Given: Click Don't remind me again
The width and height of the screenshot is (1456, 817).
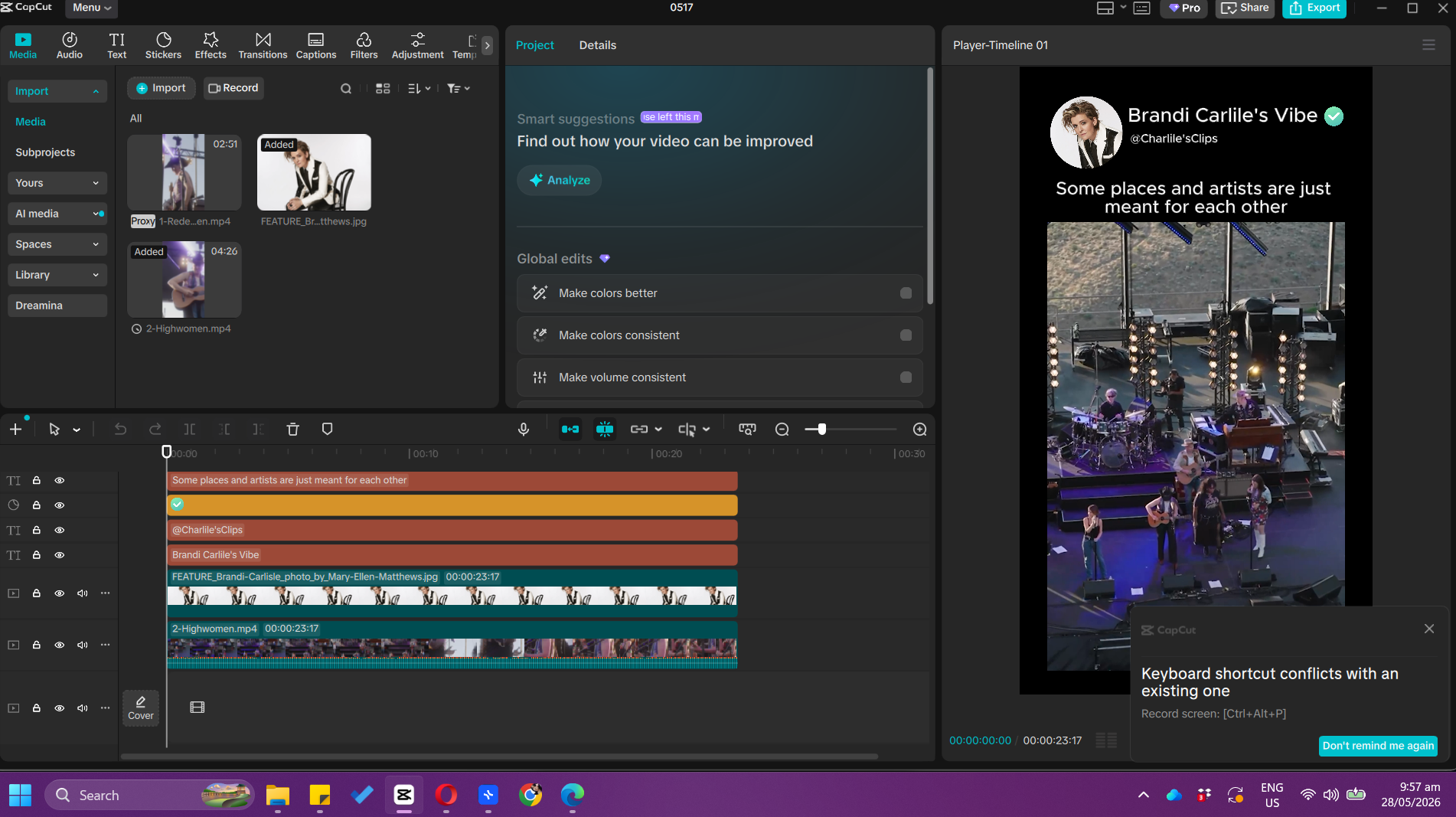Looking at the screenshot, I should click(x=1378, y=746).
